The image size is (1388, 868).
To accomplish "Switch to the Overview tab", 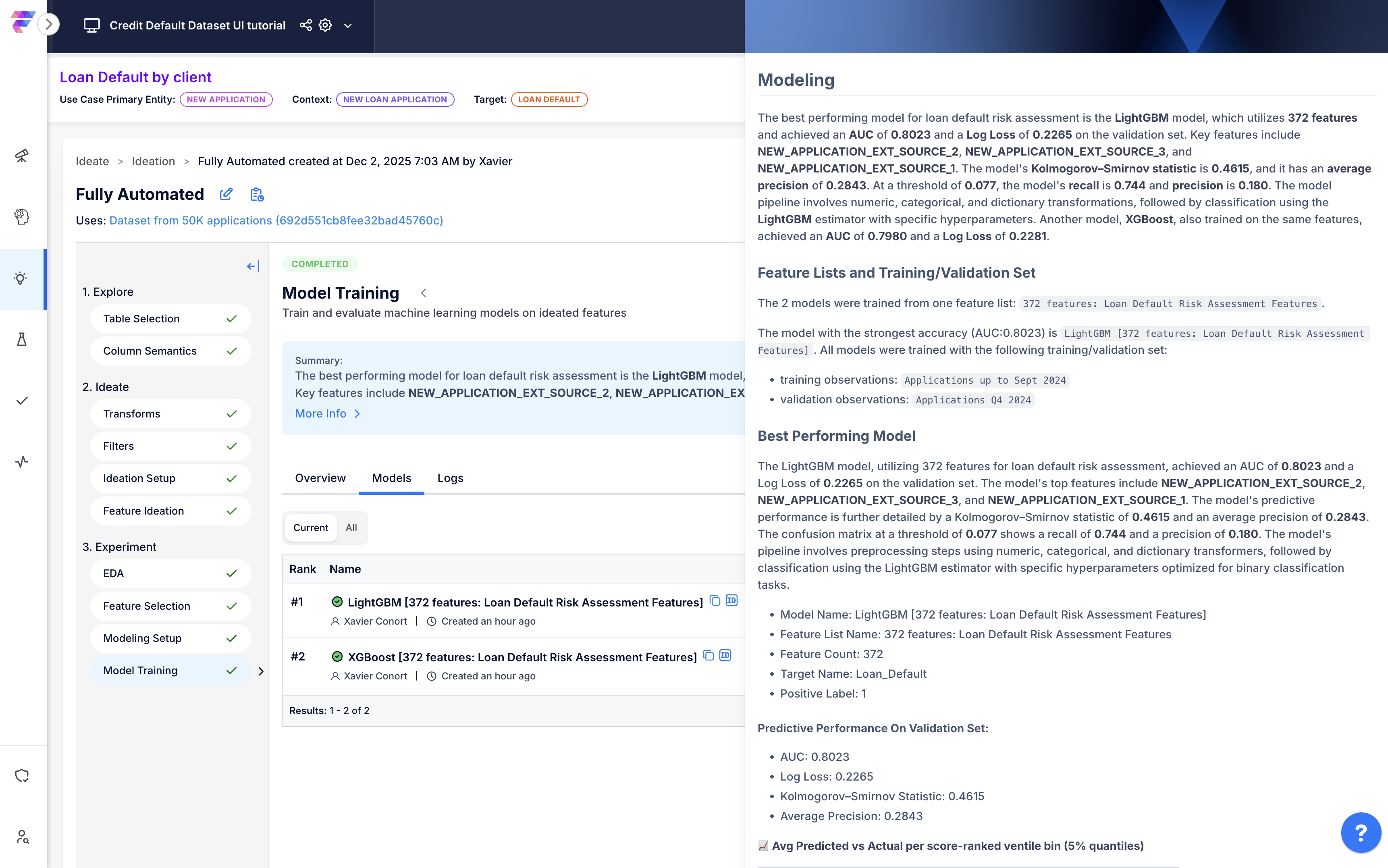I will (320, 478).
